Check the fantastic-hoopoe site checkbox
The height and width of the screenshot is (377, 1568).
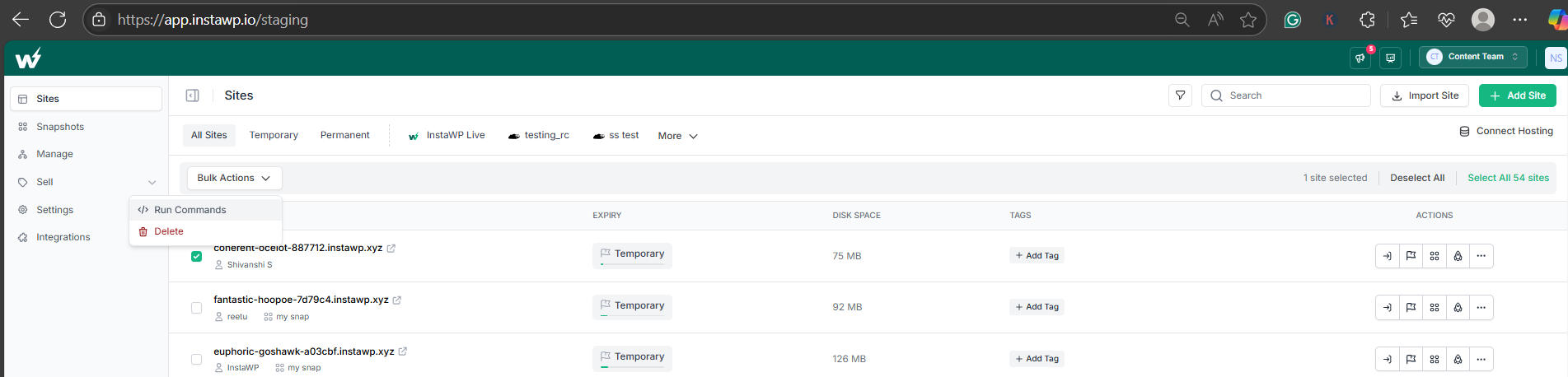coord(196,308)
